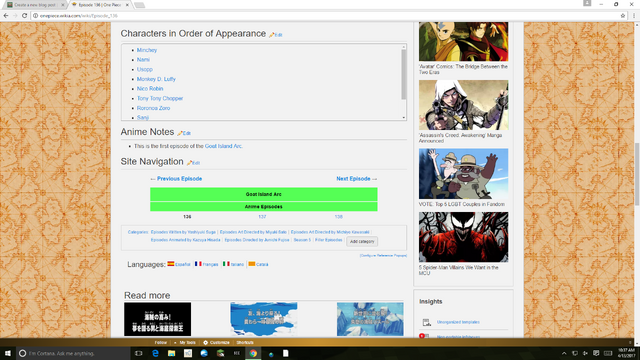This screenshot has width=640, height=360.
Task: Open the Tony Tony Chopper link
Action: [160, 98]
